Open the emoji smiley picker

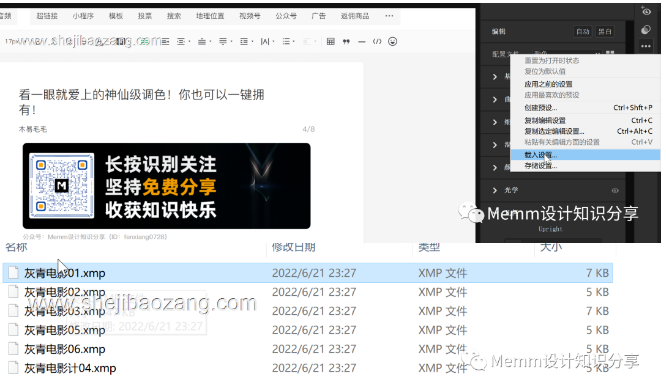point(392,41)
